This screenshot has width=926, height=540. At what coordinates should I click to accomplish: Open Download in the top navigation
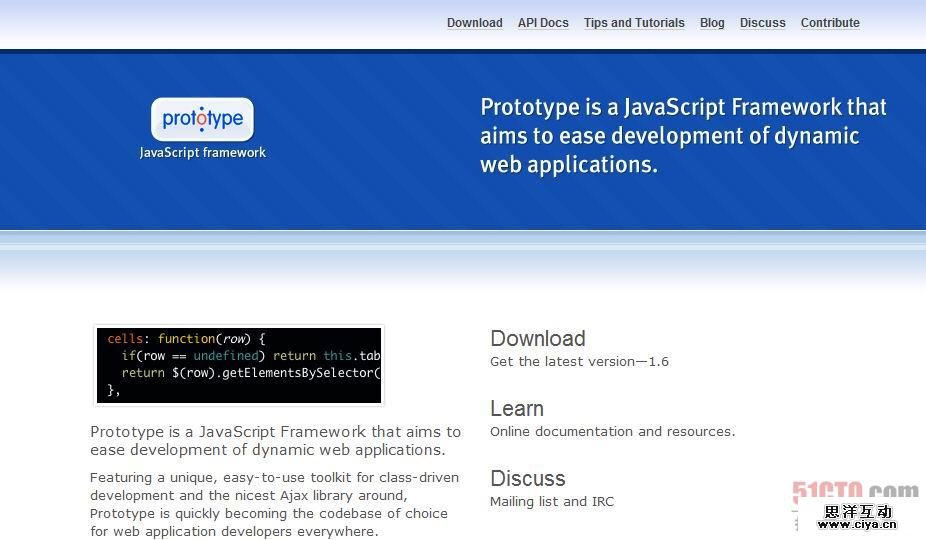(x=474, y=23)
